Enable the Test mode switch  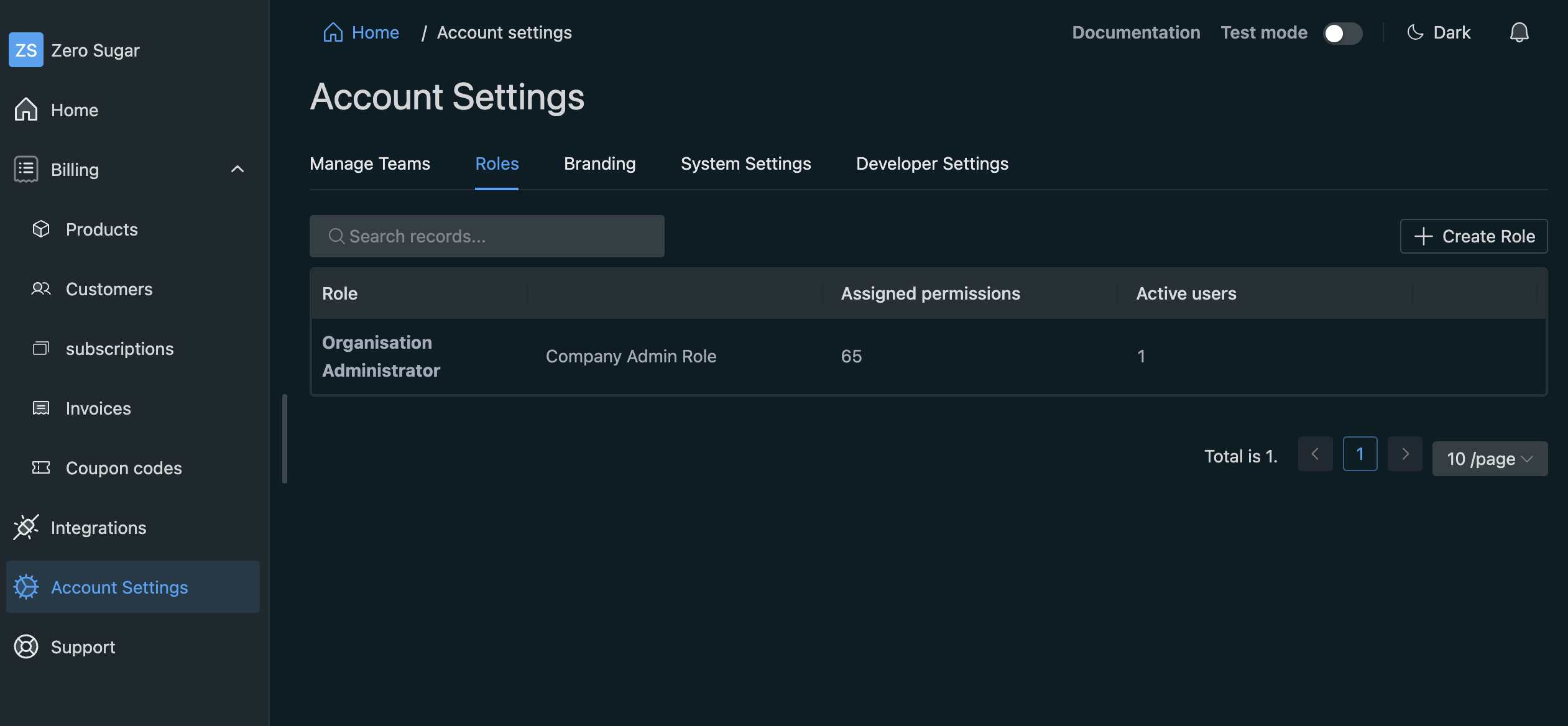1342,33
